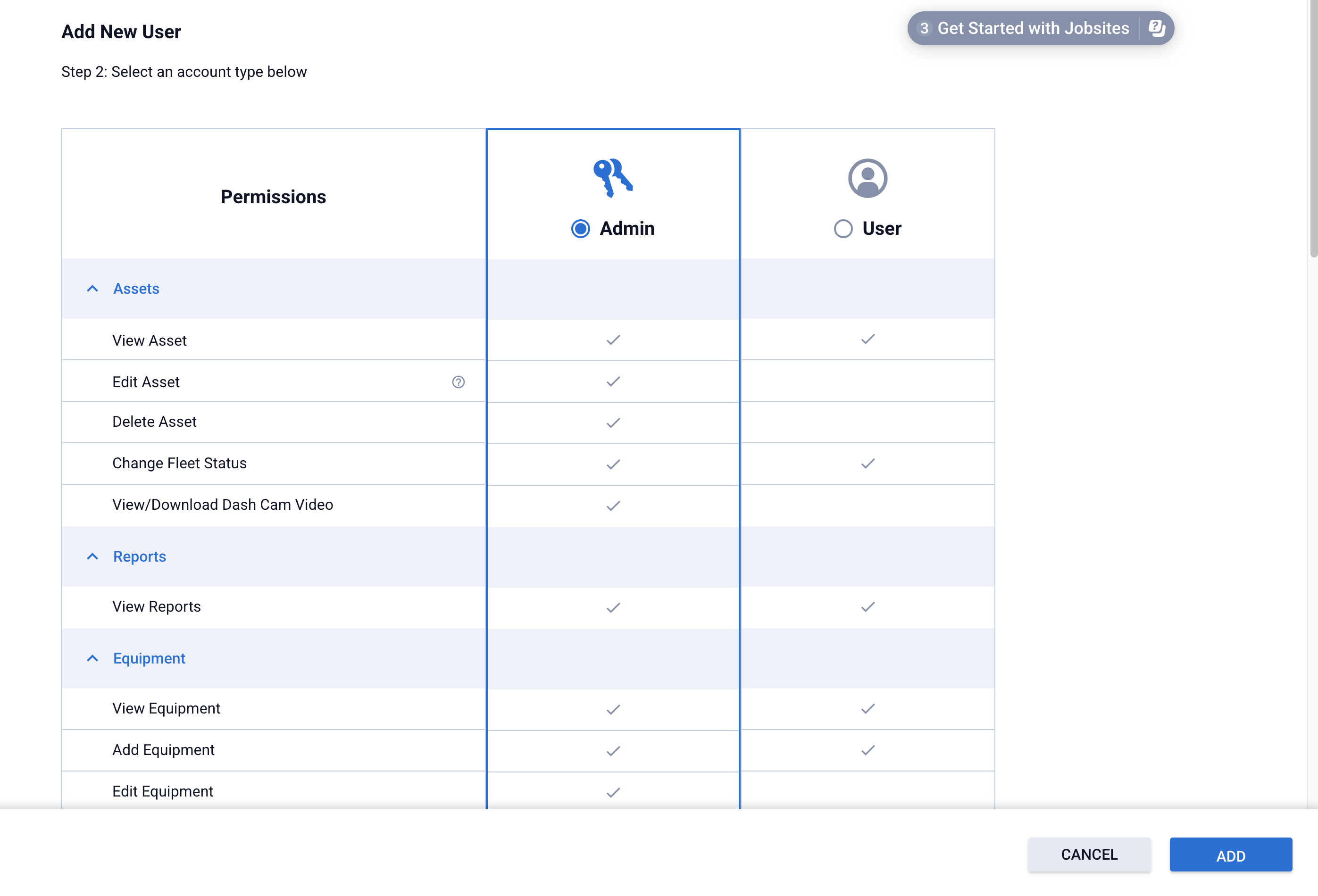Click the step count 3 badge

point(924,28)
